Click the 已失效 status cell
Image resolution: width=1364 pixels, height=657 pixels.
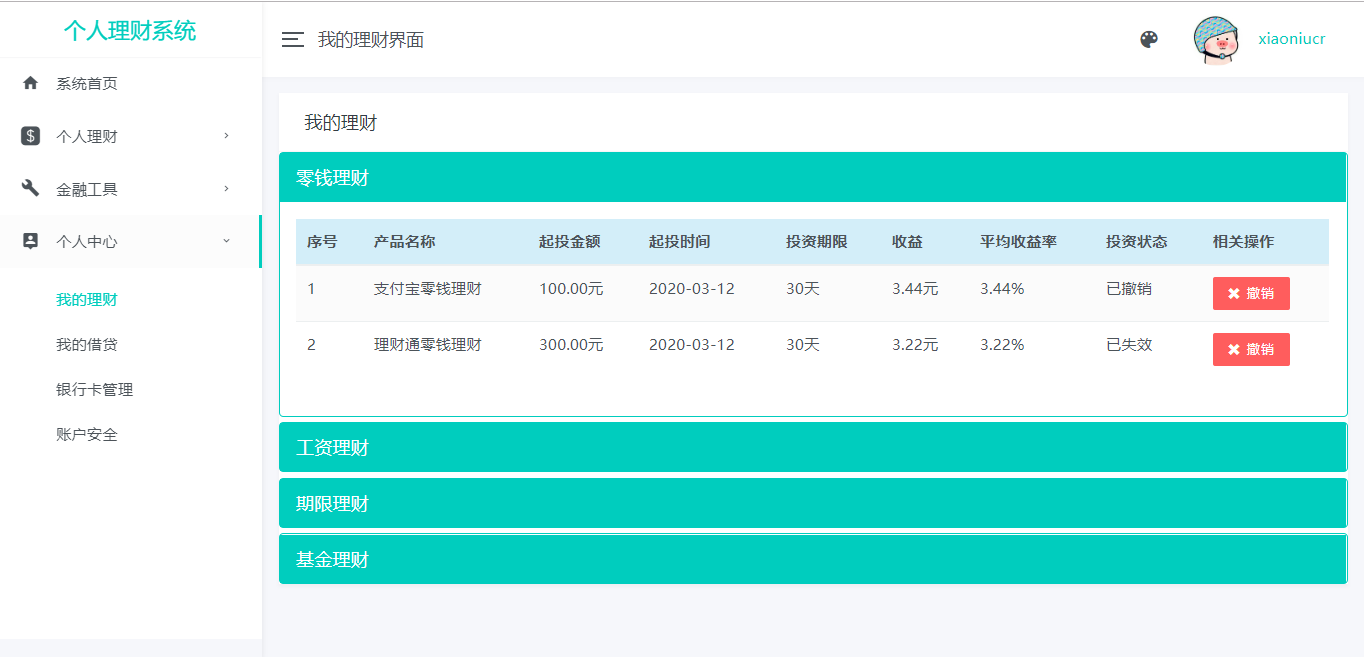(x=1129, y=345)
